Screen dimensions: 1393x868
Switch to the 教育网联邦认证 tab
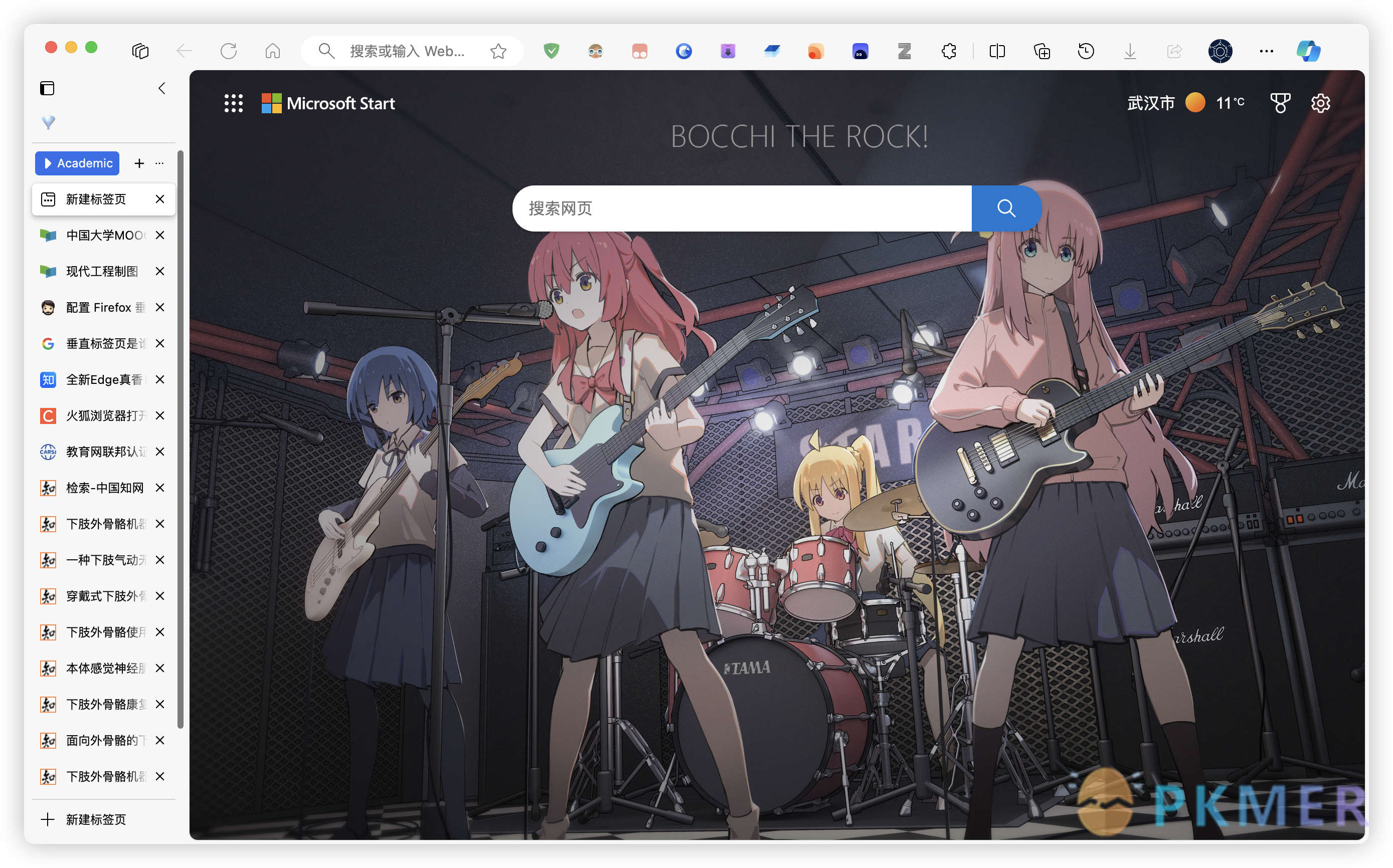point(103,452)
